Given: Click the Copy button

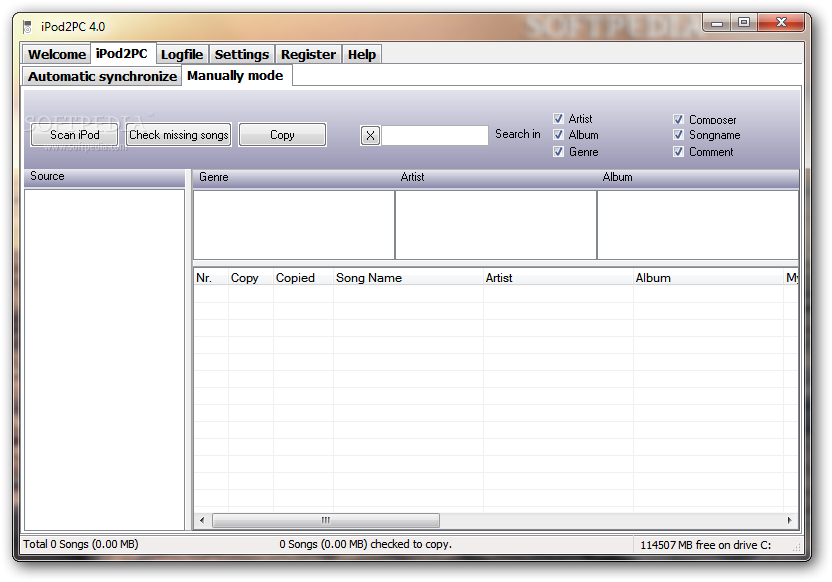Looking at the screenshot, I should click(x=282, y=135).
